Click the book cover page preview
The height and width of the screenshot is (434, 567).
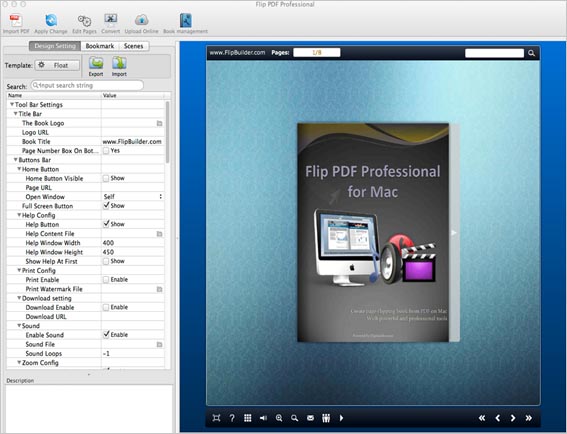[x=373, y=233]
